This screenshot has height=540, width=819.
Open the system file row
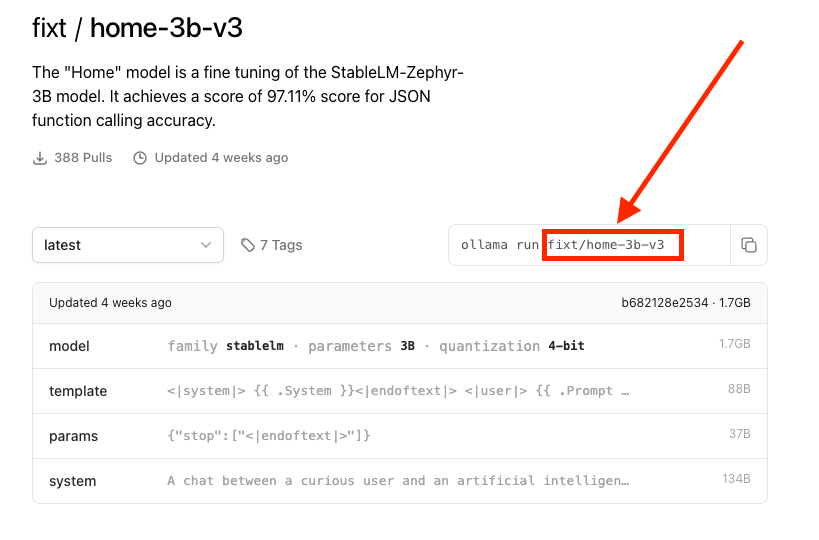399,481
